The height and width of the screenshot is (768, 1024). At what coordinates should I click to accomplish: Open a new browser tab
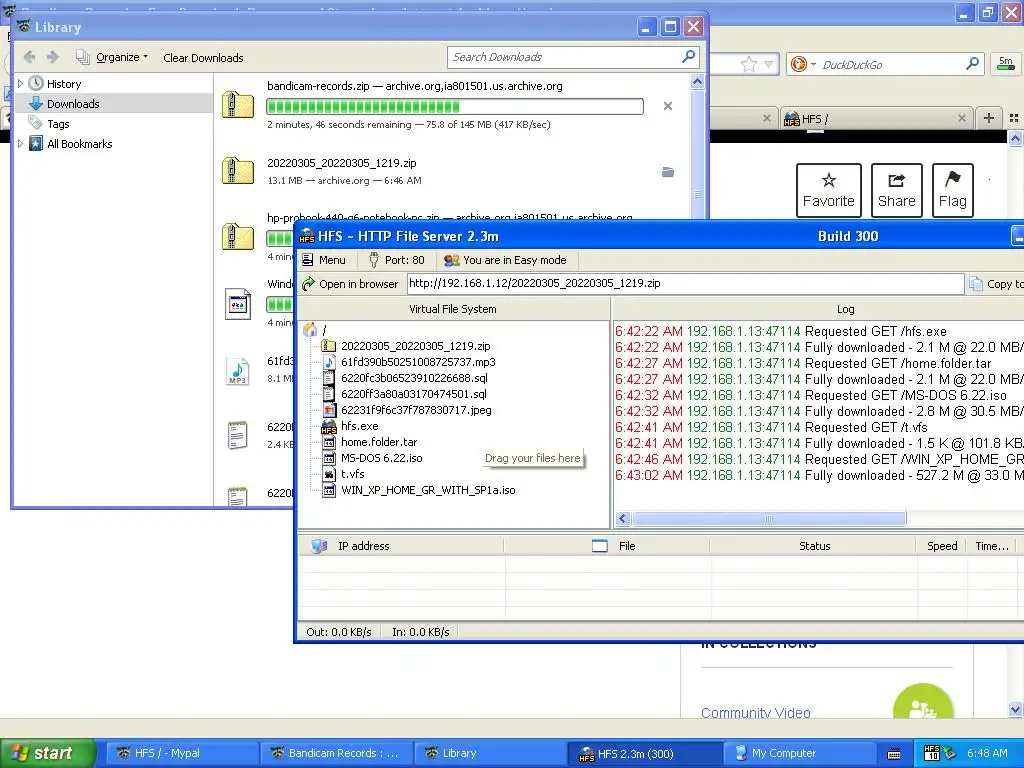[989, 118]
